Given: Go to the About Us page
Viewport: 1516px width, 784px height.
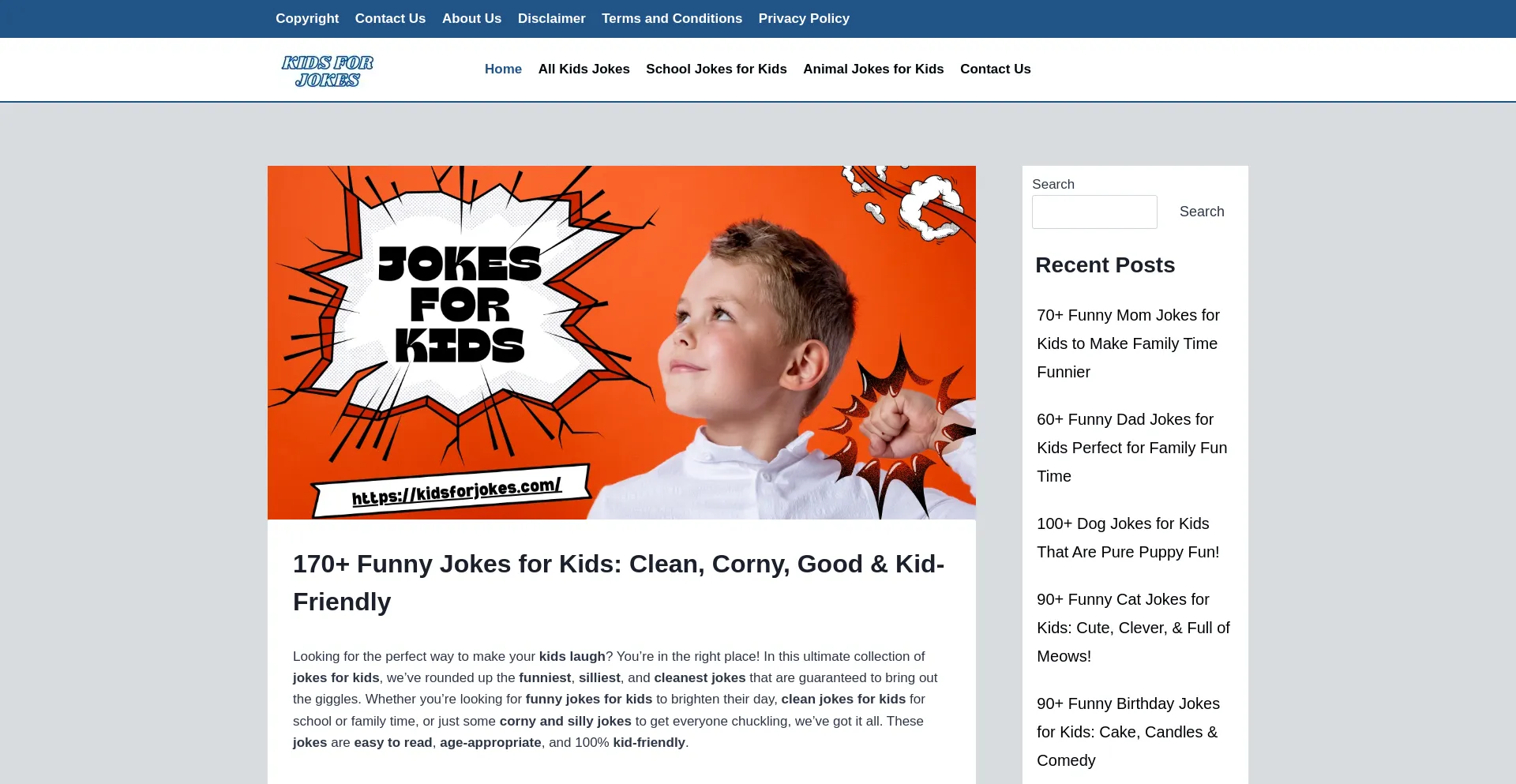Looking at the screenshot, I should (471, 18).
